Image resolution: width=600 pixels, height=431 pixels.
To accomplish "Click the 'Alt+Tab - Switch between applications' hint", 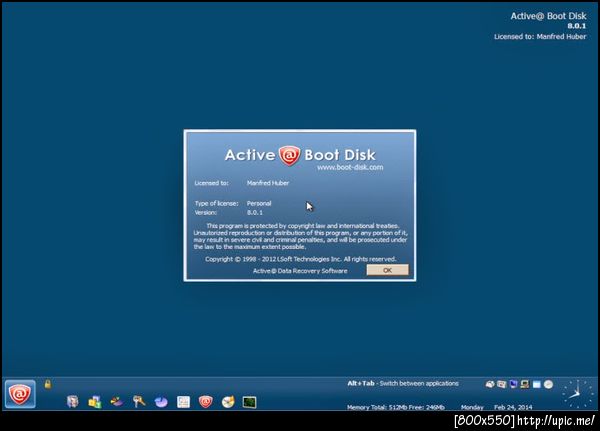I will coord(403,383).
